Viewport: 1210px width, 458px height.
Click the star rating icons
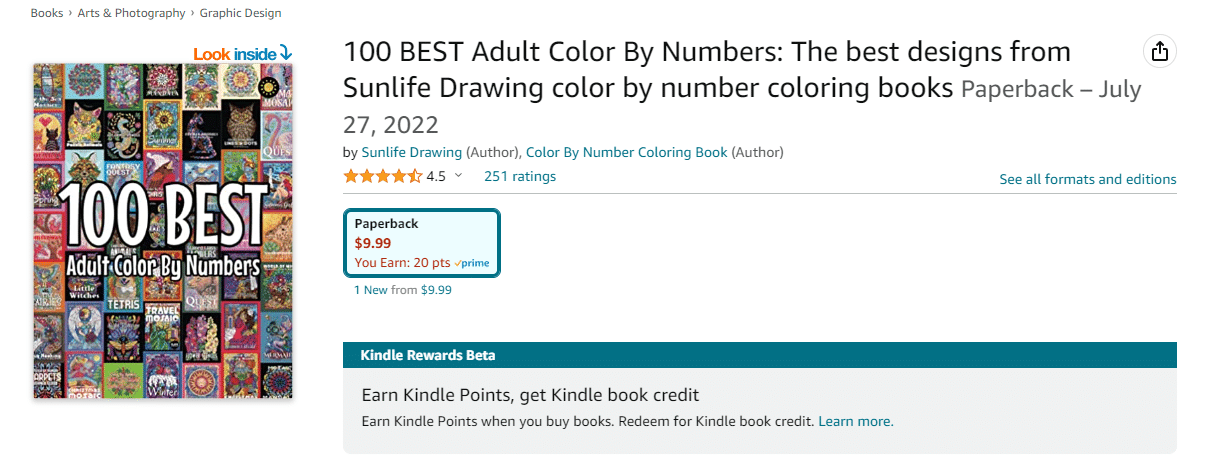click(x=382, y=177)
